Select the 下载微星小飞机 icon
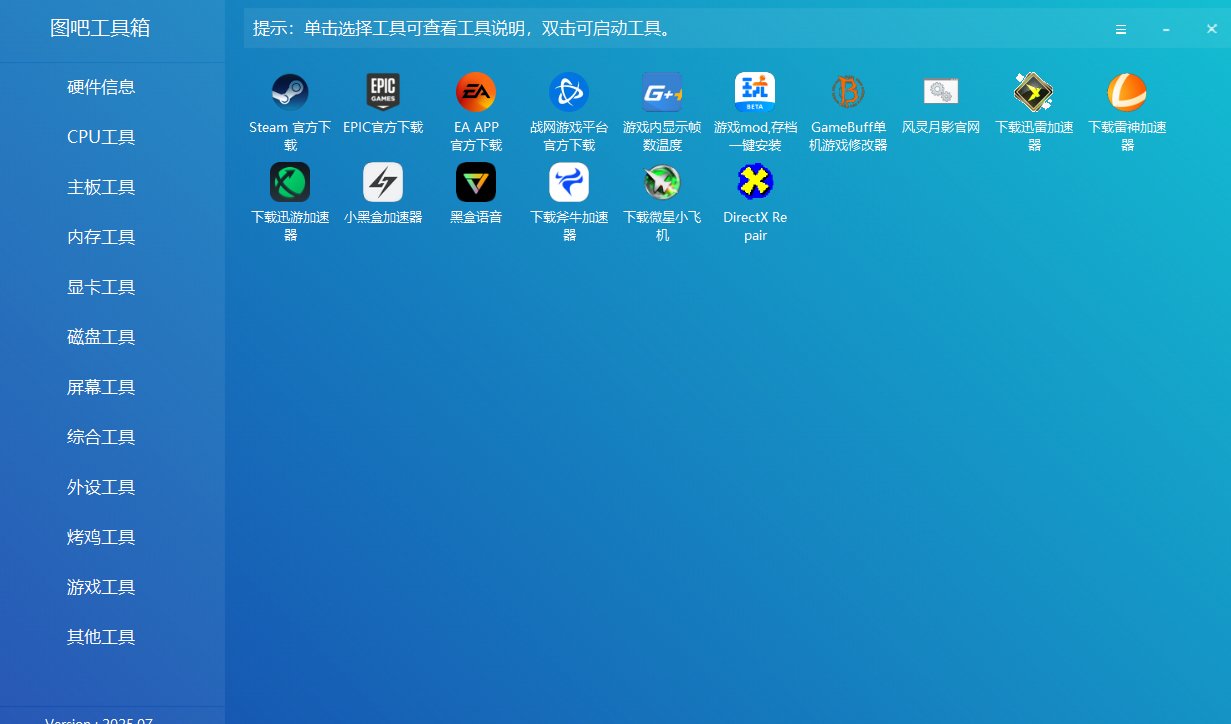This screenshot has width=1231, height=724. (x=662, y=182)
